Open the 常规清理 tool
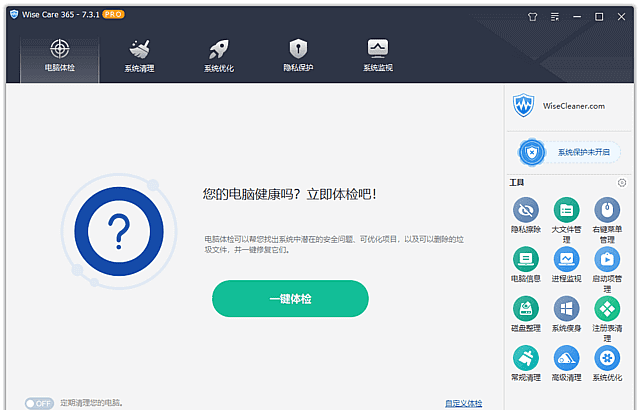 pos(526,363)
